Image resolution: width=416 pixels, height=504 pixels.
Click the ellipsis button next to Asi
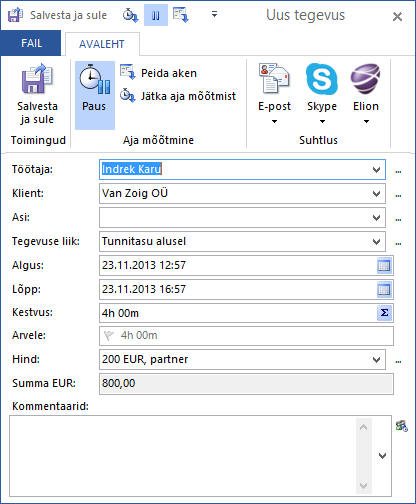(398, 219)
